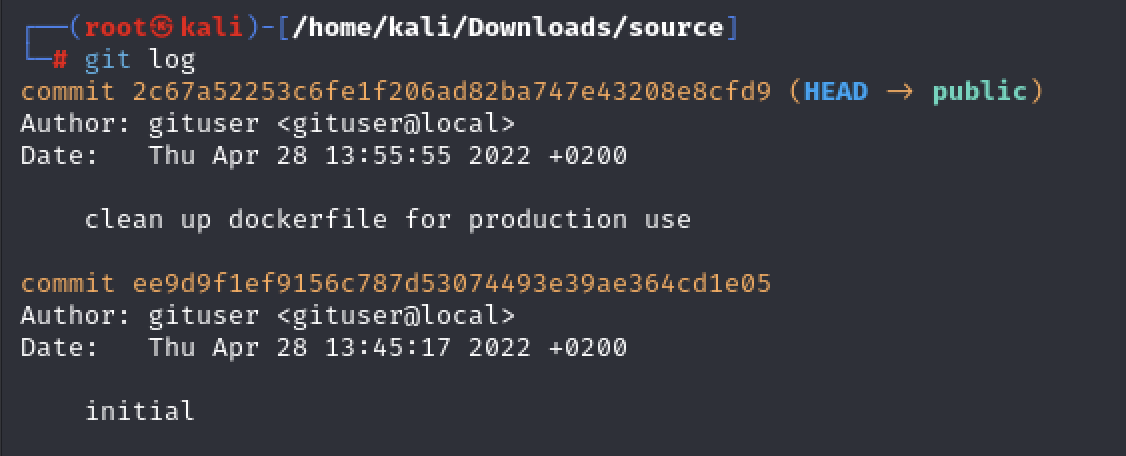Click the first Author label
This screenshot has width=1126, height=456.
point(75,124)
